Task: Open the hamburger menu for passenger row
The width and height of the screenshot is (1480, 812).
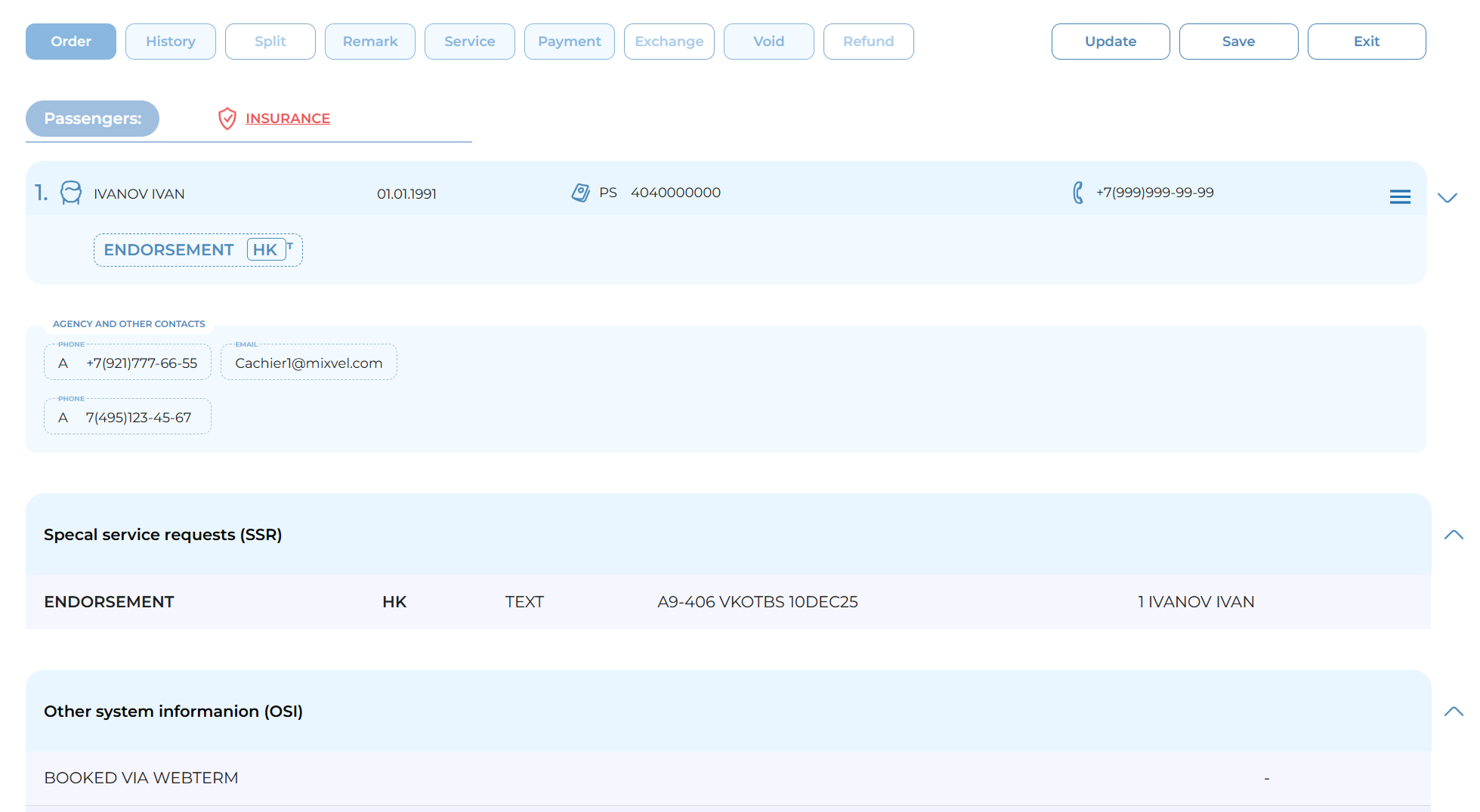Action: [x=1400, y=197]
